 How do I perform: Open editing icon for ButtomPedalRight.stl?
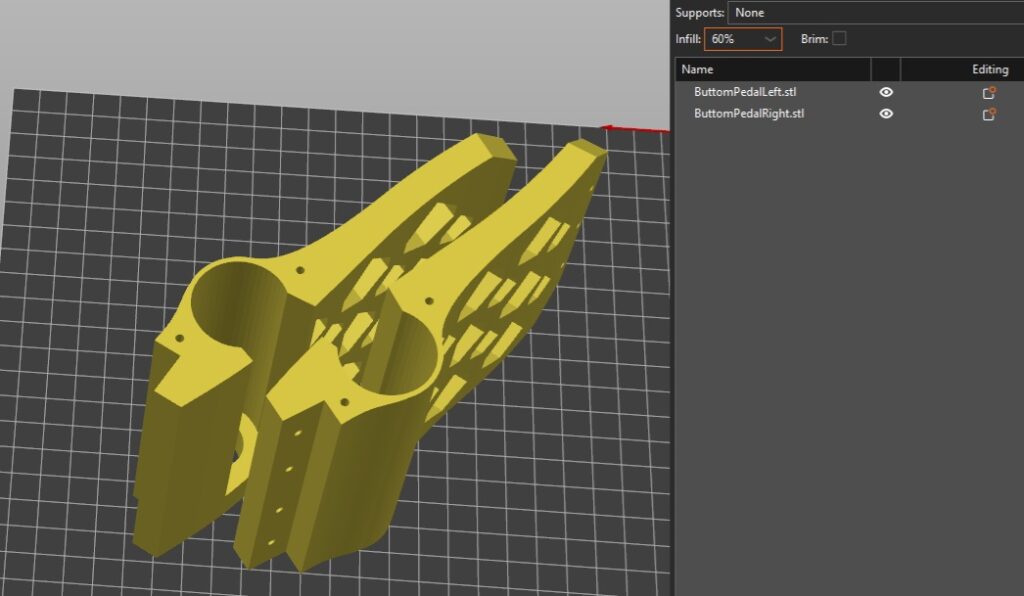[x=989, y=114]
